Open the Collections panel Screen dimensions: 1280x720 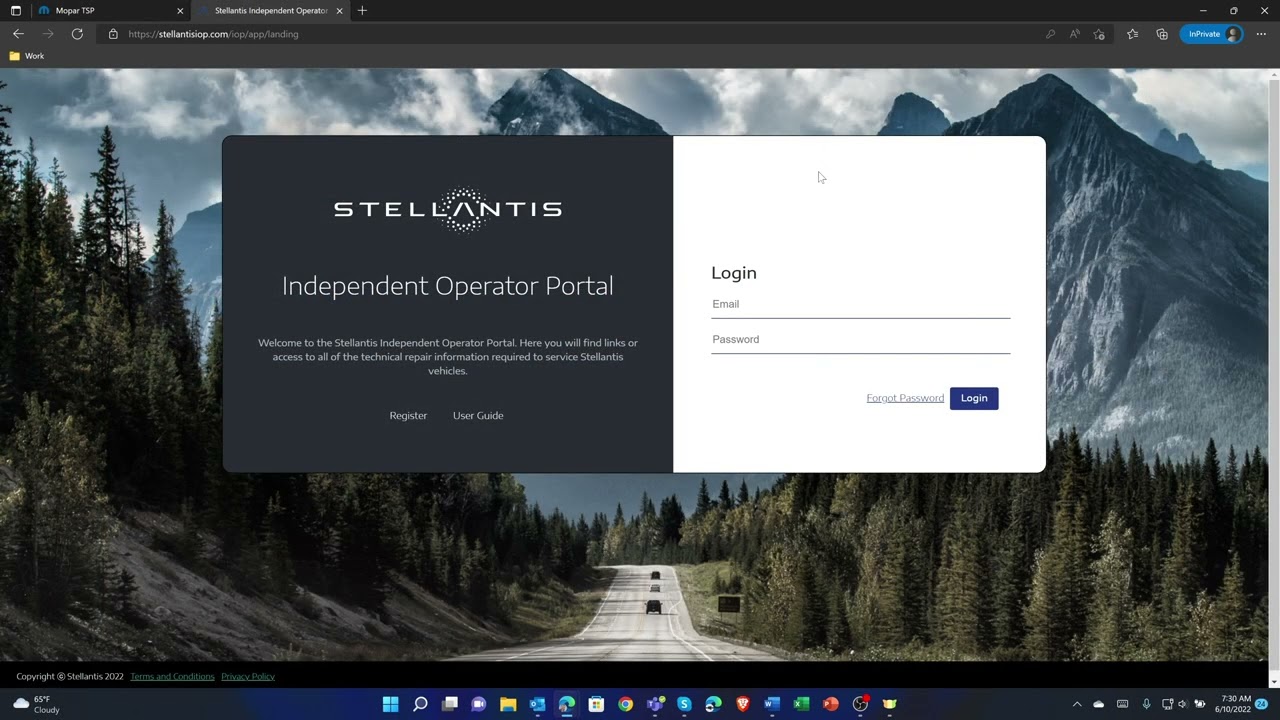point(1162,34)
